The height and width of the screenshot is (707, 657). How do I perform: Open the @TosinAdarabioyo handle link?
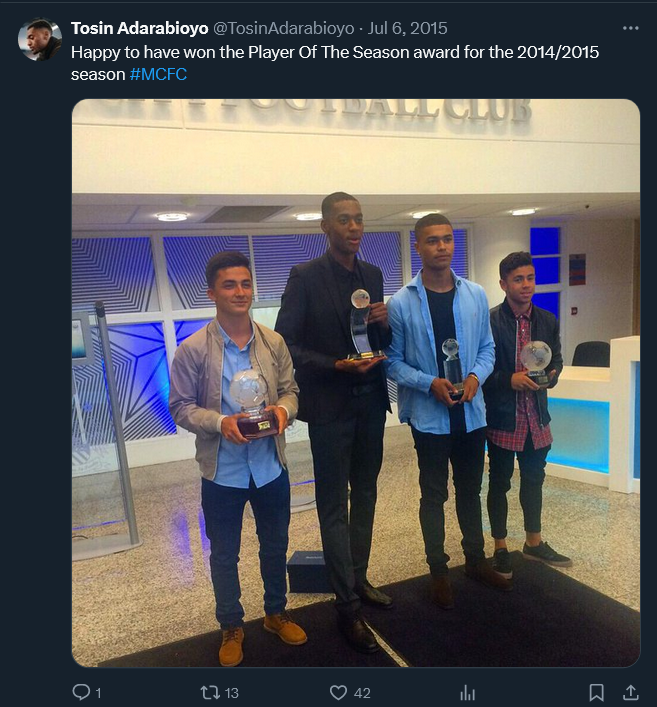click(283, 28)
